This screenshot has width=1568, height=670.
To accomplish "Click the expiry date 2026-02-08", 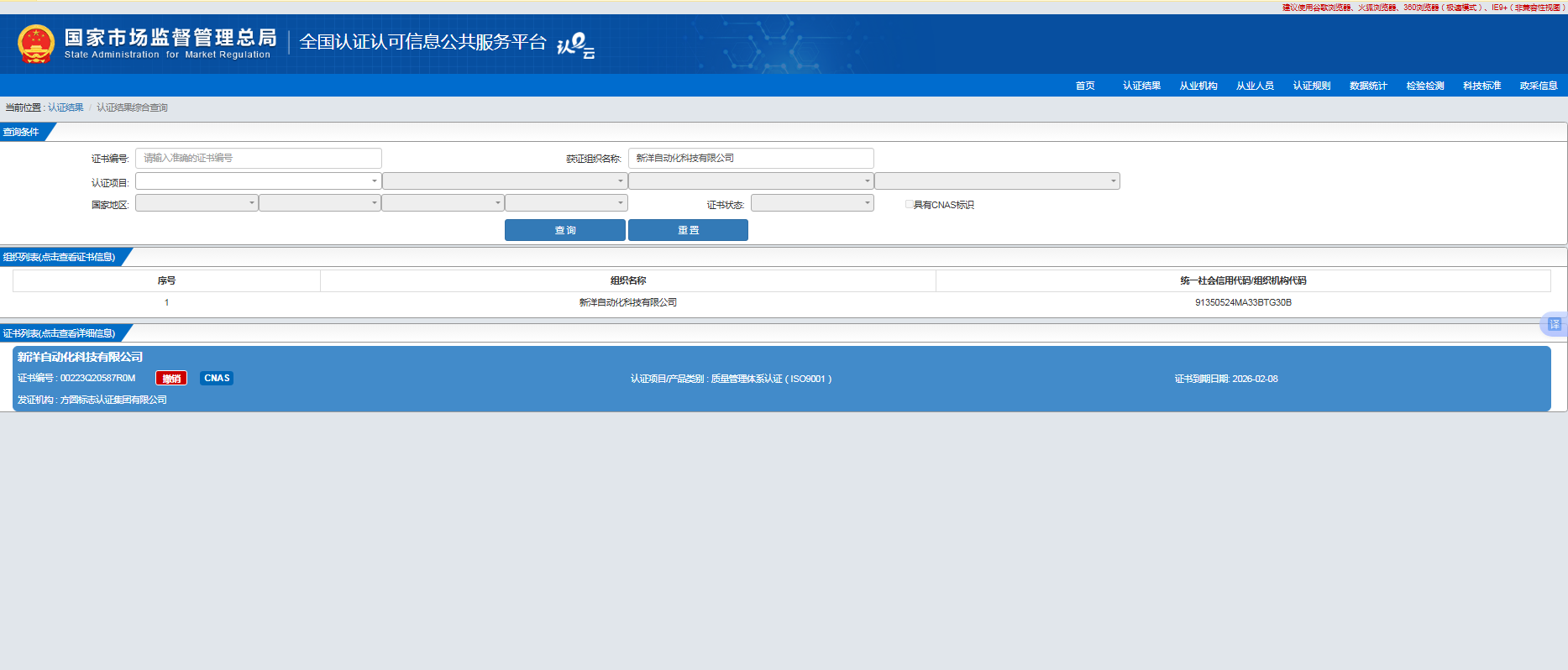I will [1255, 379].
